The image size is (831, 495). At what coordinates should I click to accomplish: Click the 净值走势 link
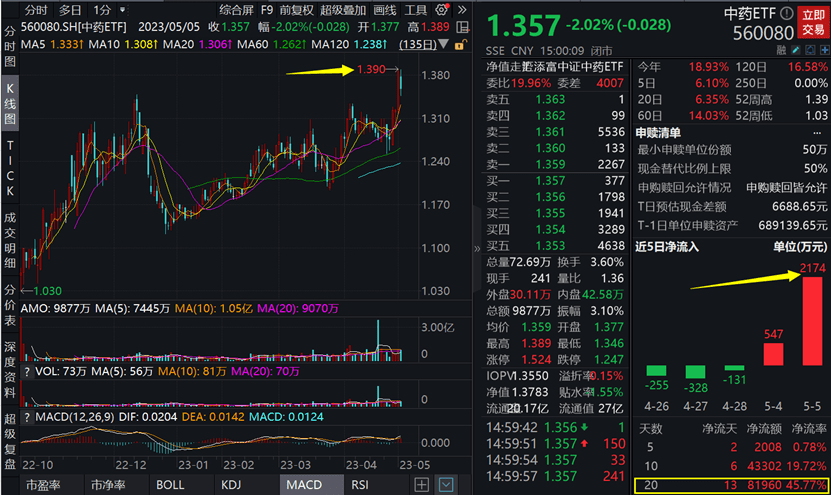[x=504, y=67]
